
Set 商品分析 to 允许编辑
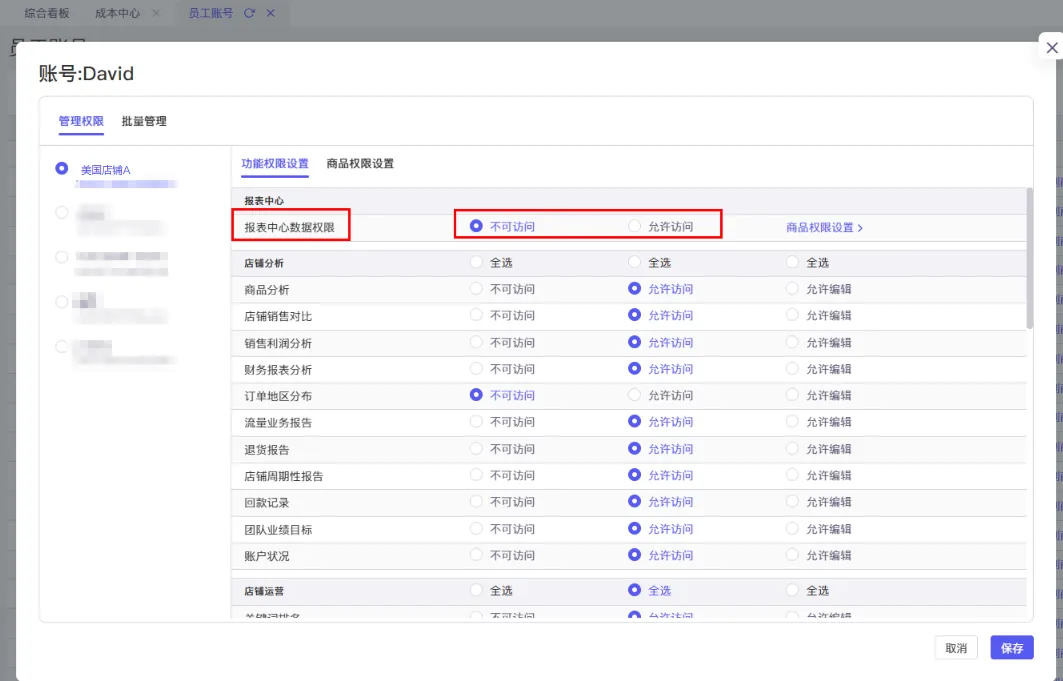point(792,289)
